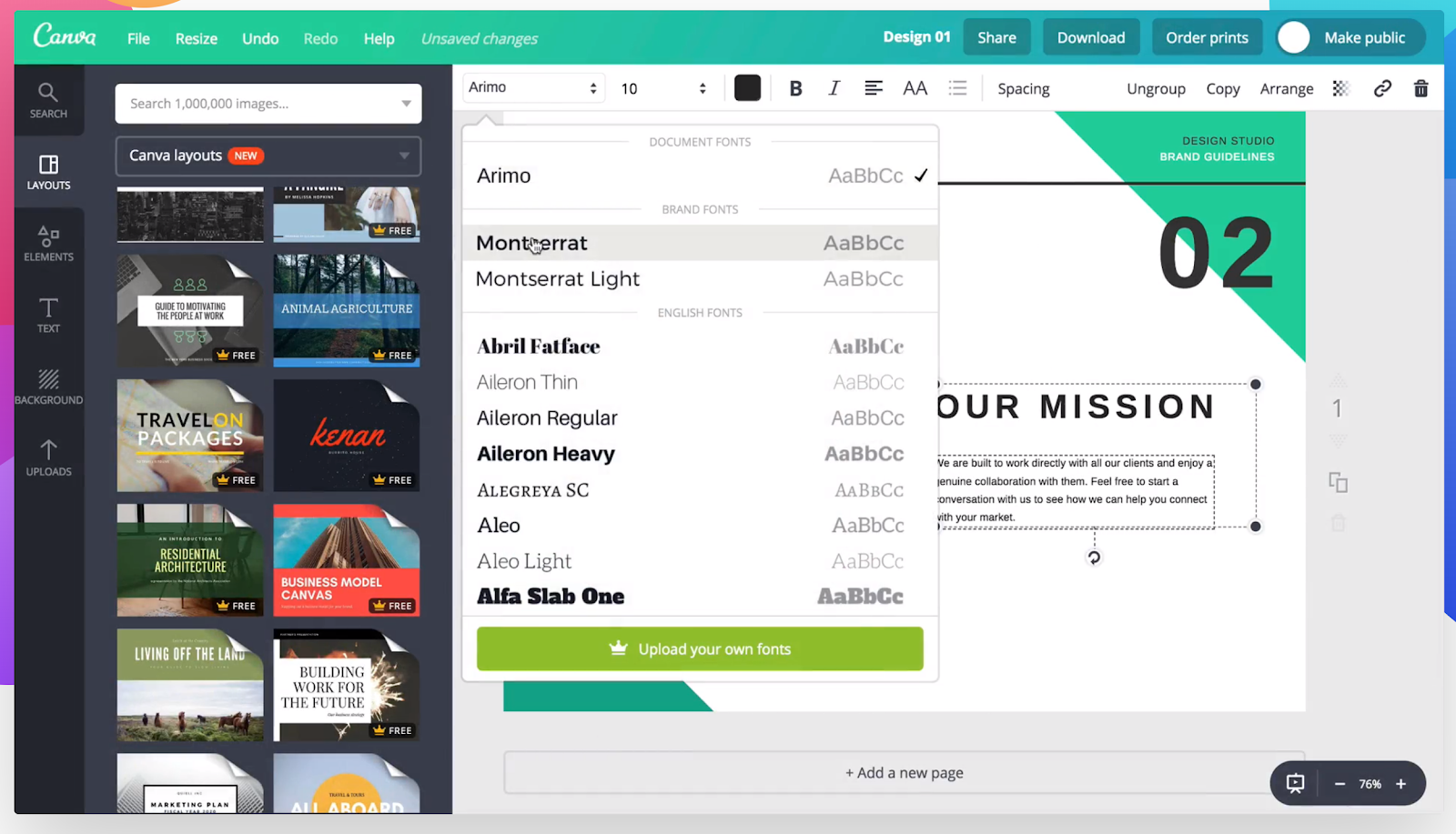This screenshot has height=834, width=1456.
Task: Toggle uppercase with the AA button
Action: pyautogui.click(x=915, y=87)
